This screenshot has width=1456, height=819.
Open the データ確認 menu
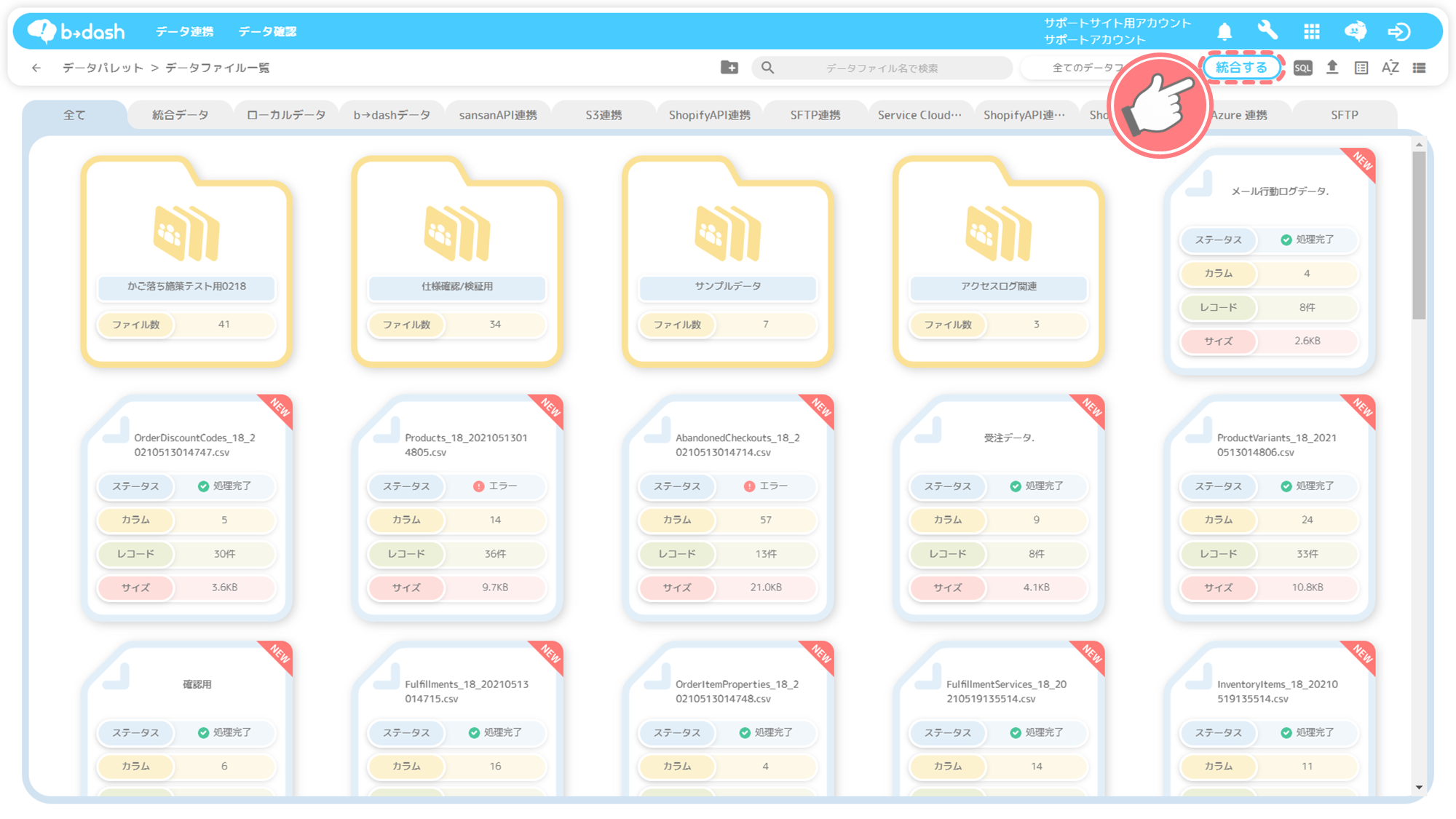(267, 31)
